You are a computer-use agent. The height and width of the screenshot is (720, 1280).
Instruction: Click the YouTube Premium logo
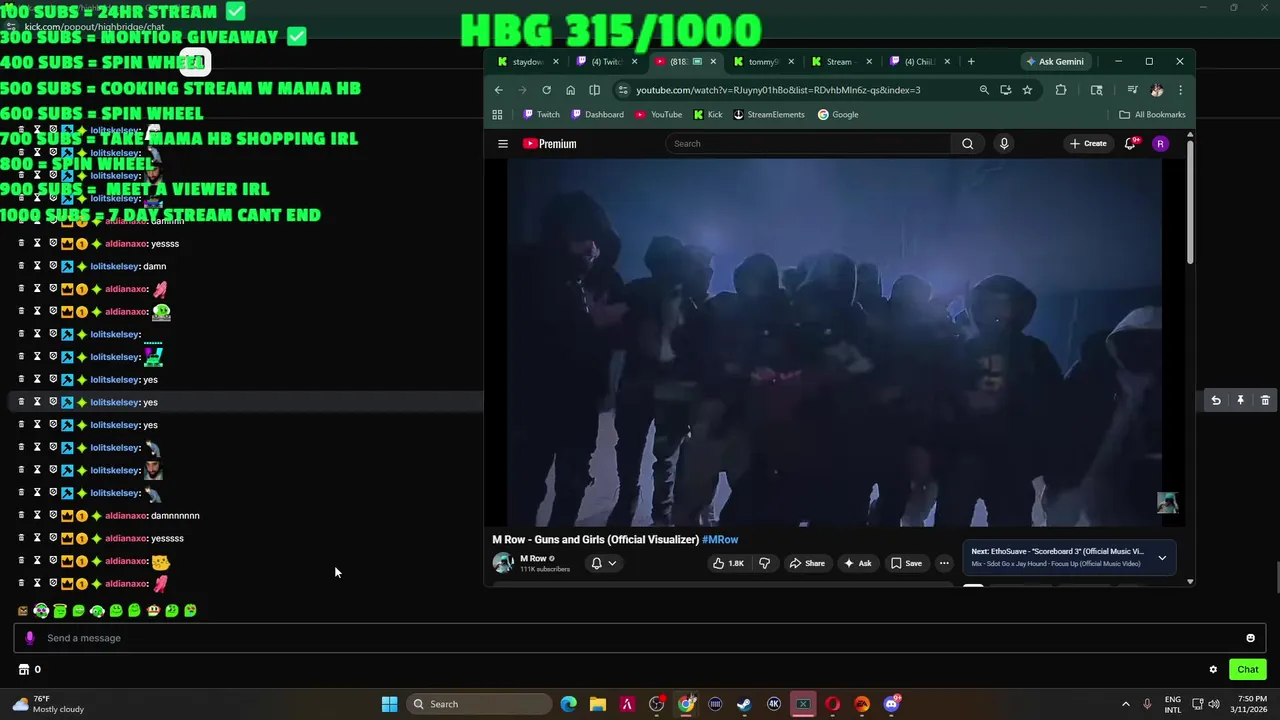point(549,144)
